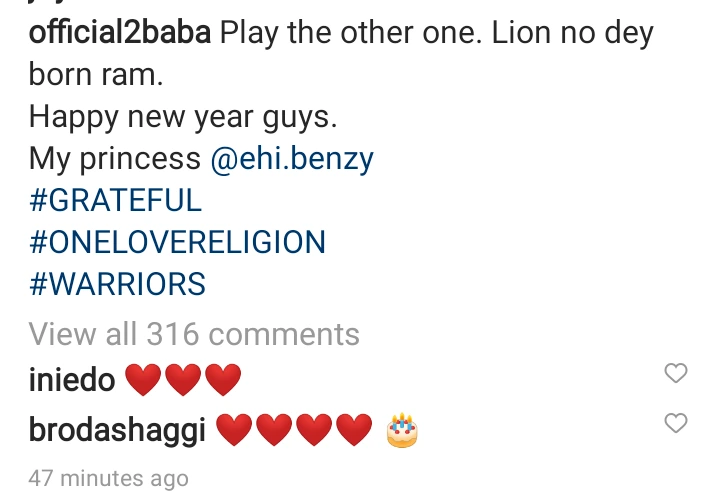Open the official2baba profile from caption
720x497 pixels.
coord(120,33)
